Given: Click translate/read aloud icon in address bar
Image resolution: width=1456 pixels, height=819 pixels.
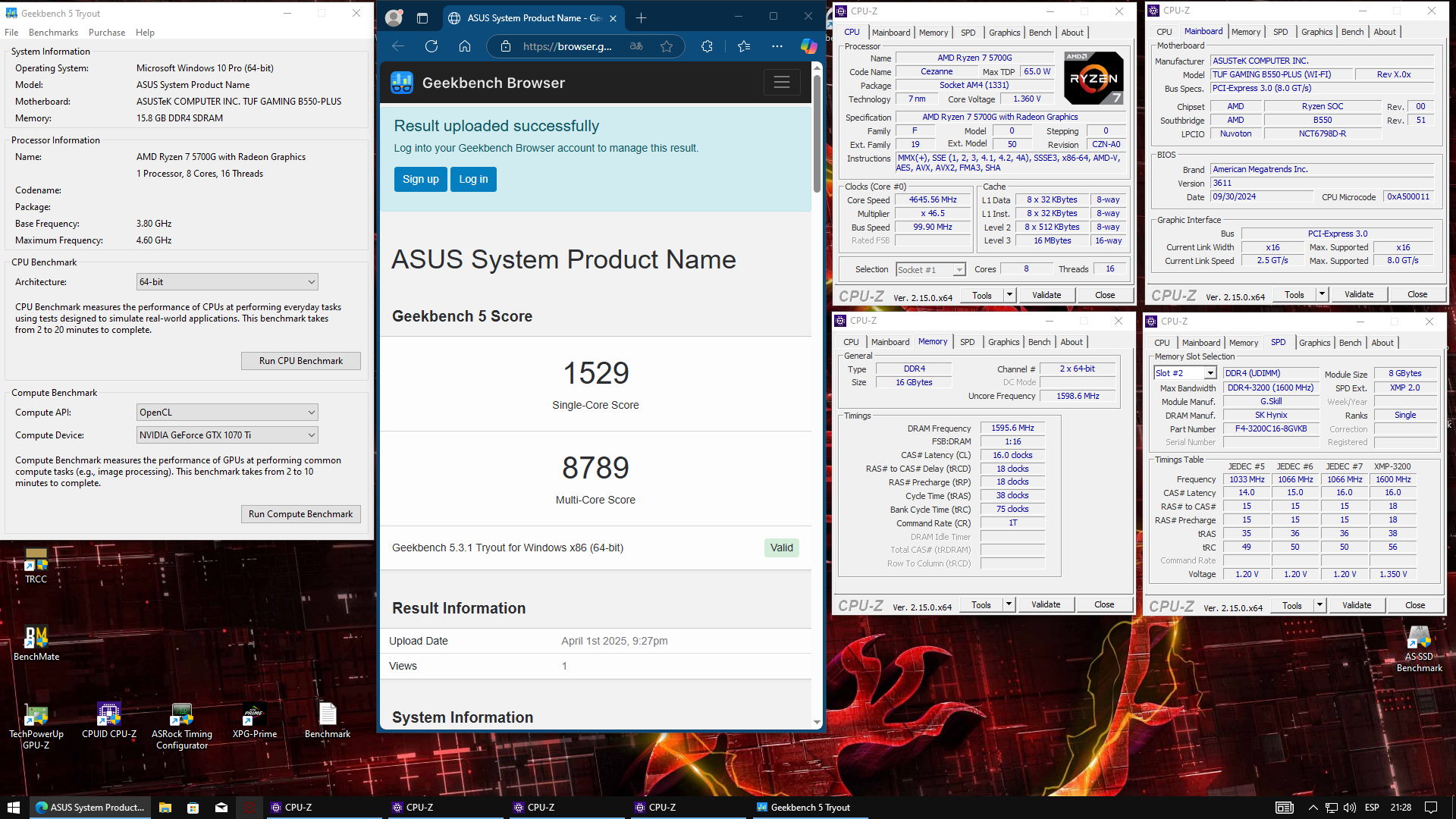Looking at the screenshot, I should click(x=636, y=46).
